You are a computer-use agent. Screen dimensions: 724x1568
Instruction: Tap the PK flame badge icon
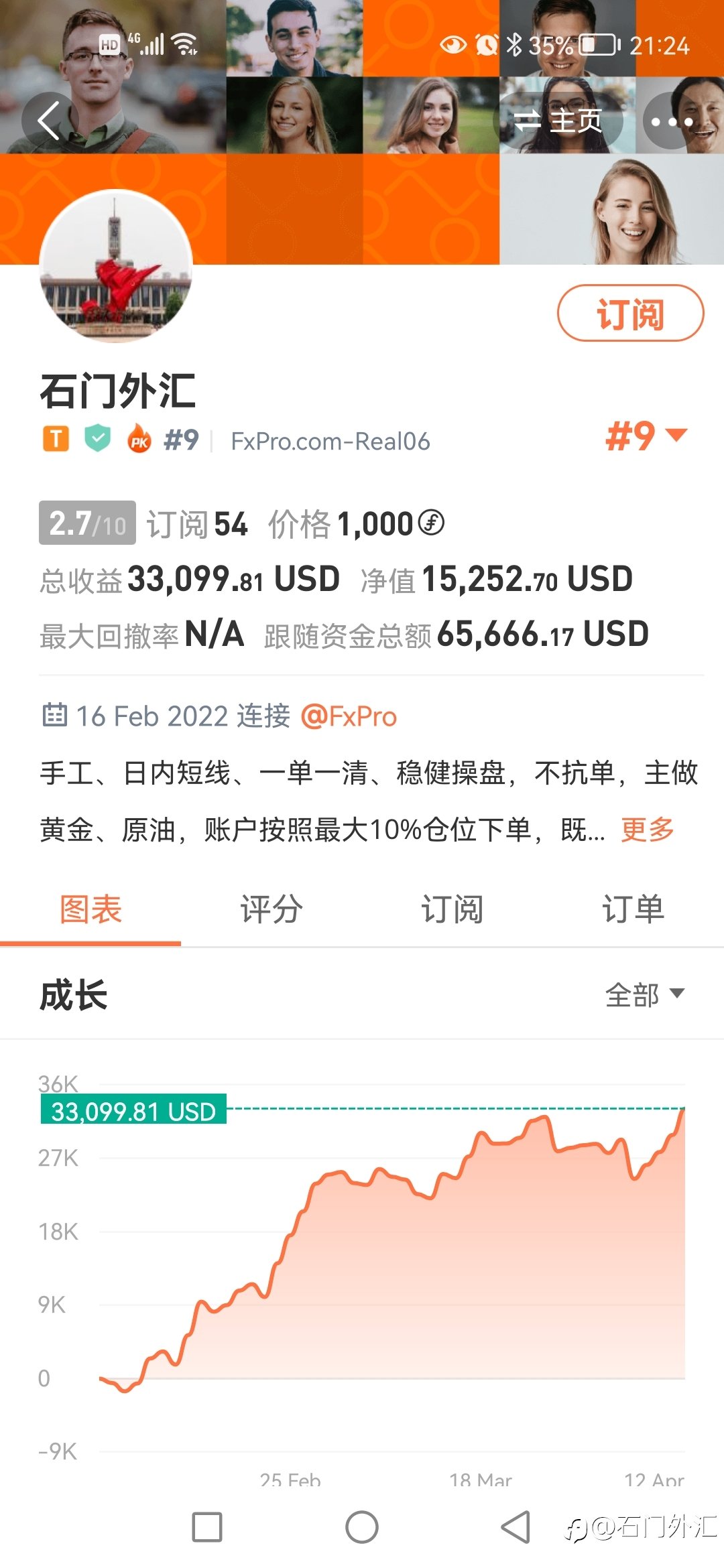pyautogui.click(x=139, y=440)
